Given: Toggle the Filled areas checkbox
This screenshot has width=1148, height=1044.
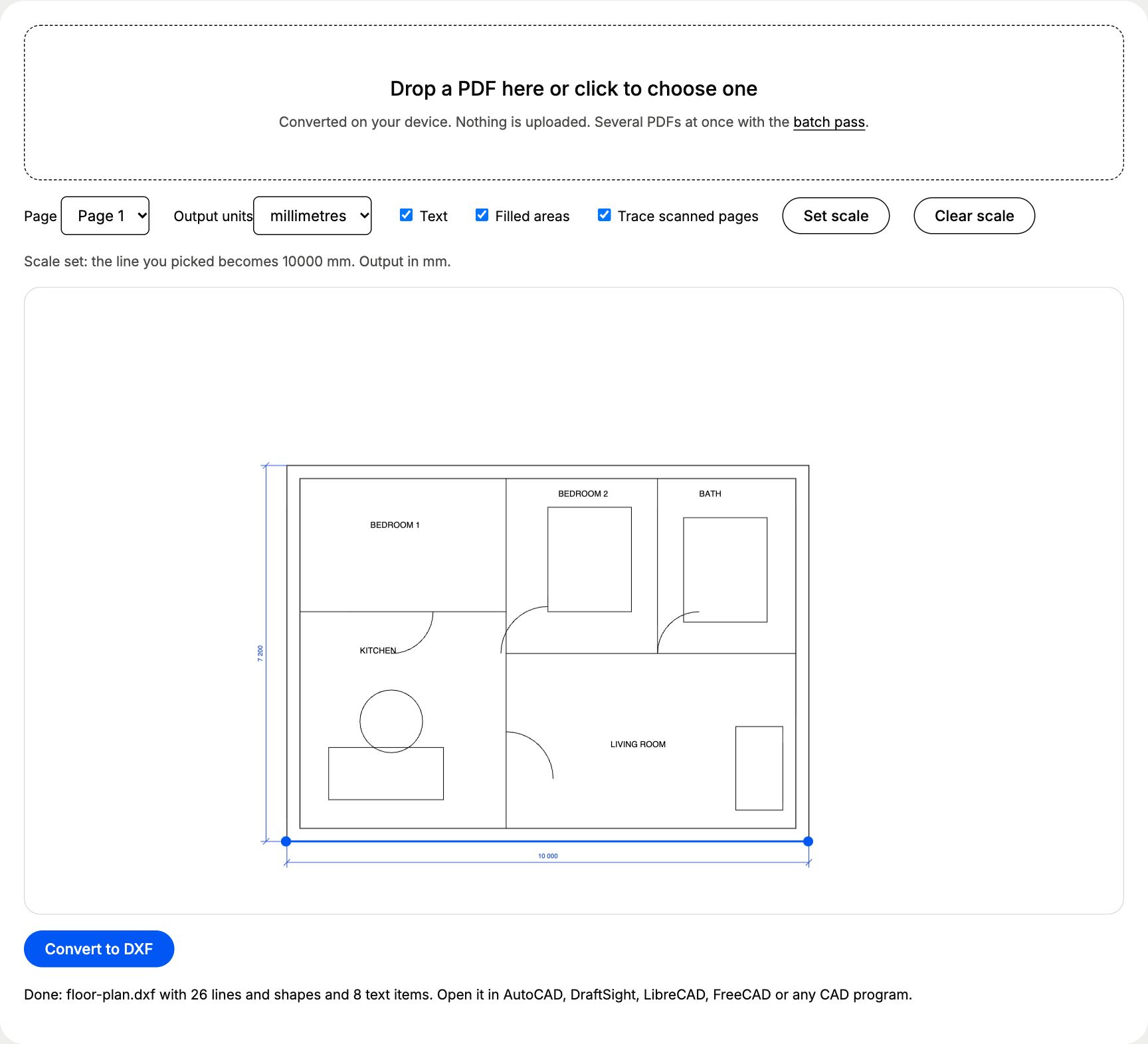Looking at the screenshot, I should 482,215.
